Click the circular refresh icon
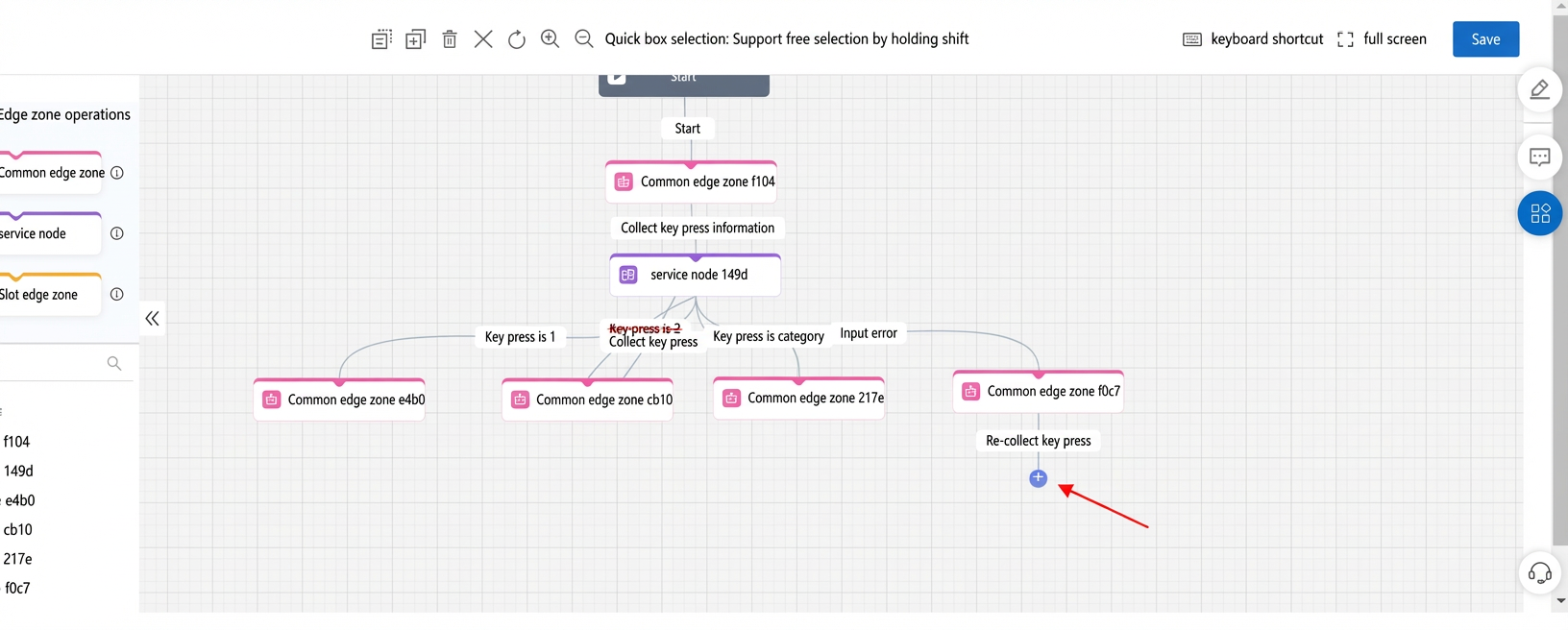1568x630 pixels. pos(517,39)
